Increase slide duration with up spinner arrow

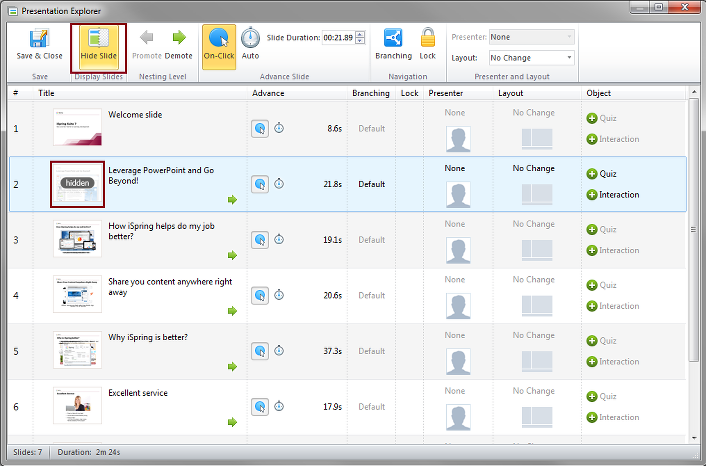point(360,35)
